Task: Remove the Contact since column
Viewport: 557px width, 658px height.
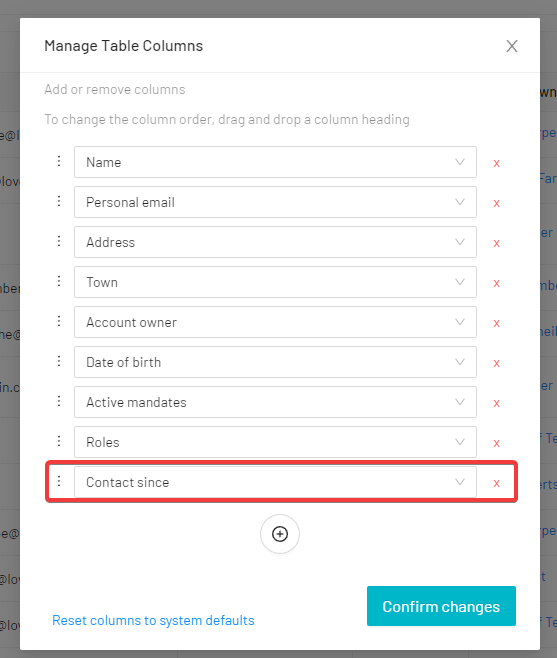Action: [x=497, y=483]
